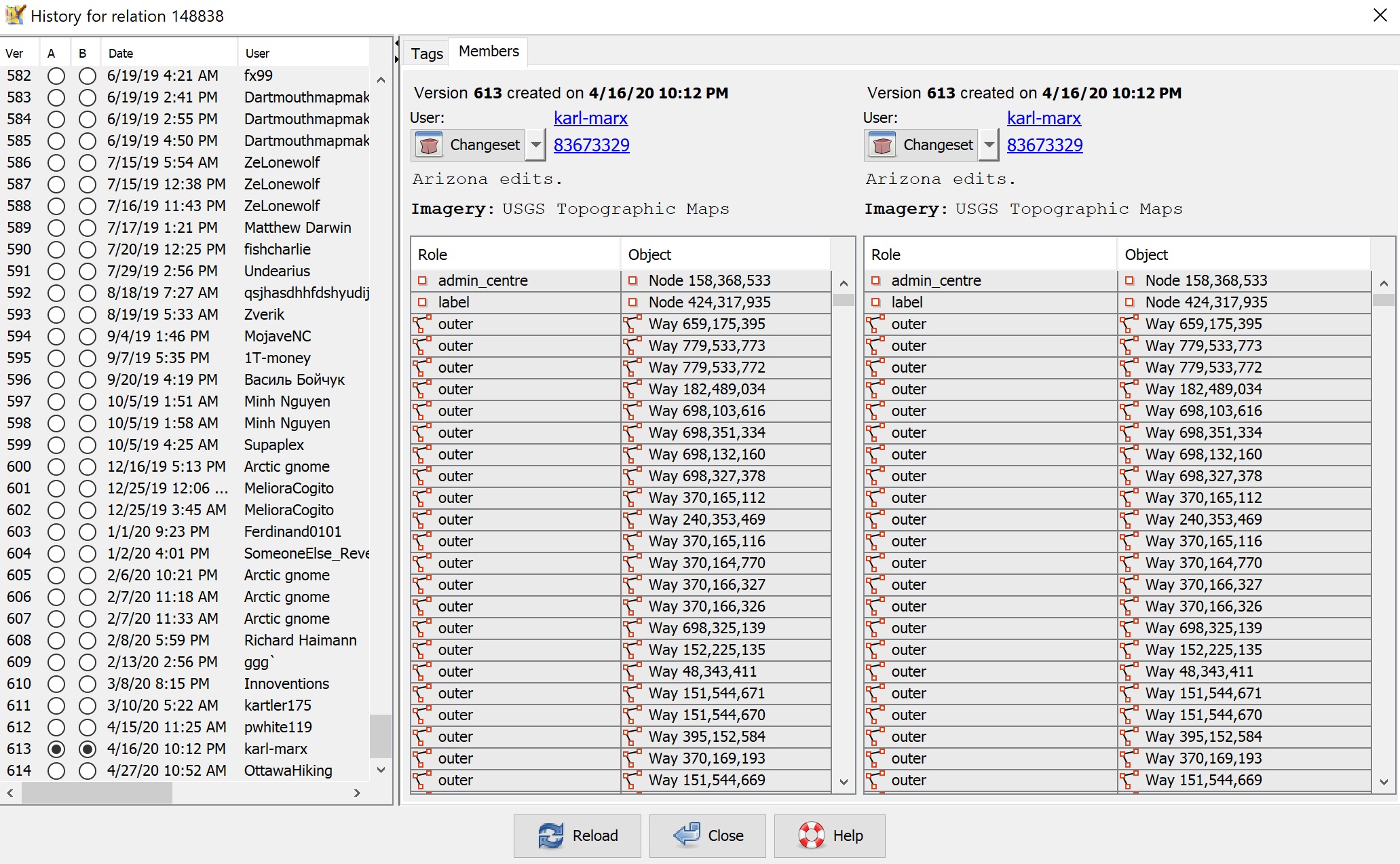
Task: Click way icon beside Way 370,166,327 in right table
Action: point(1129,584)
